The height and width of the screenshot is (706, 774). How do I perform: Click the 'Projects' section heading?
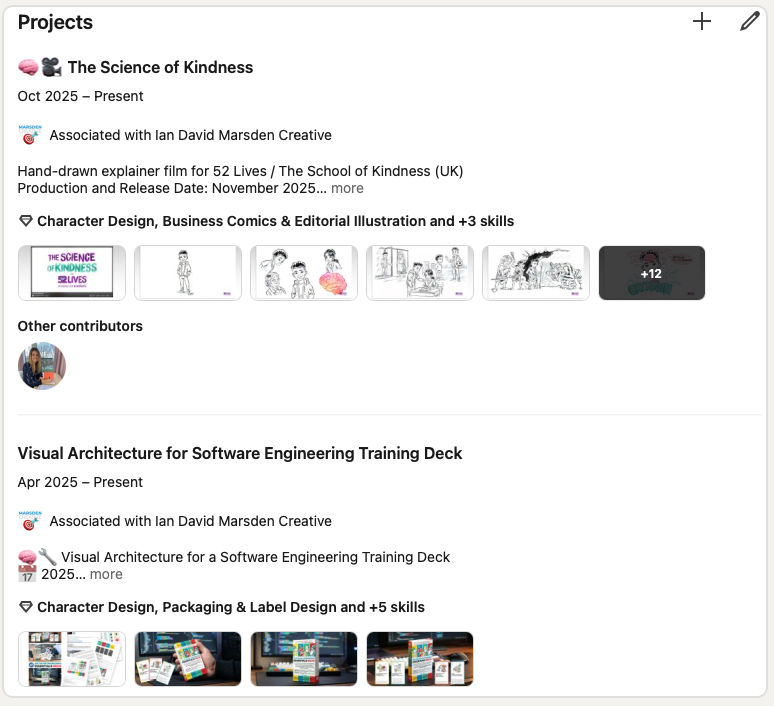point(55,22)
